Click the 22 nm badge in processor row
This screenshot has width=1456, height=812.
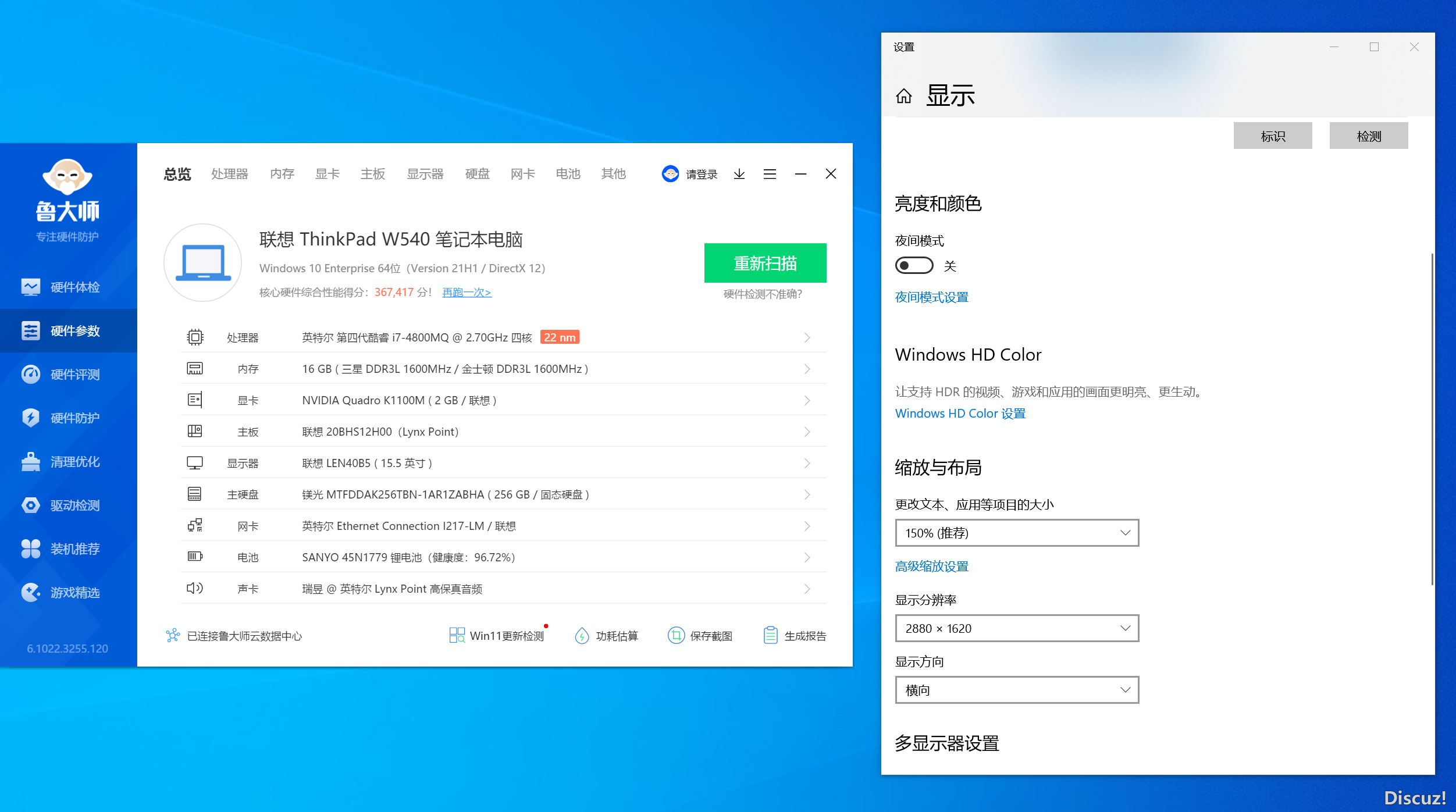(x=560, y=337)
